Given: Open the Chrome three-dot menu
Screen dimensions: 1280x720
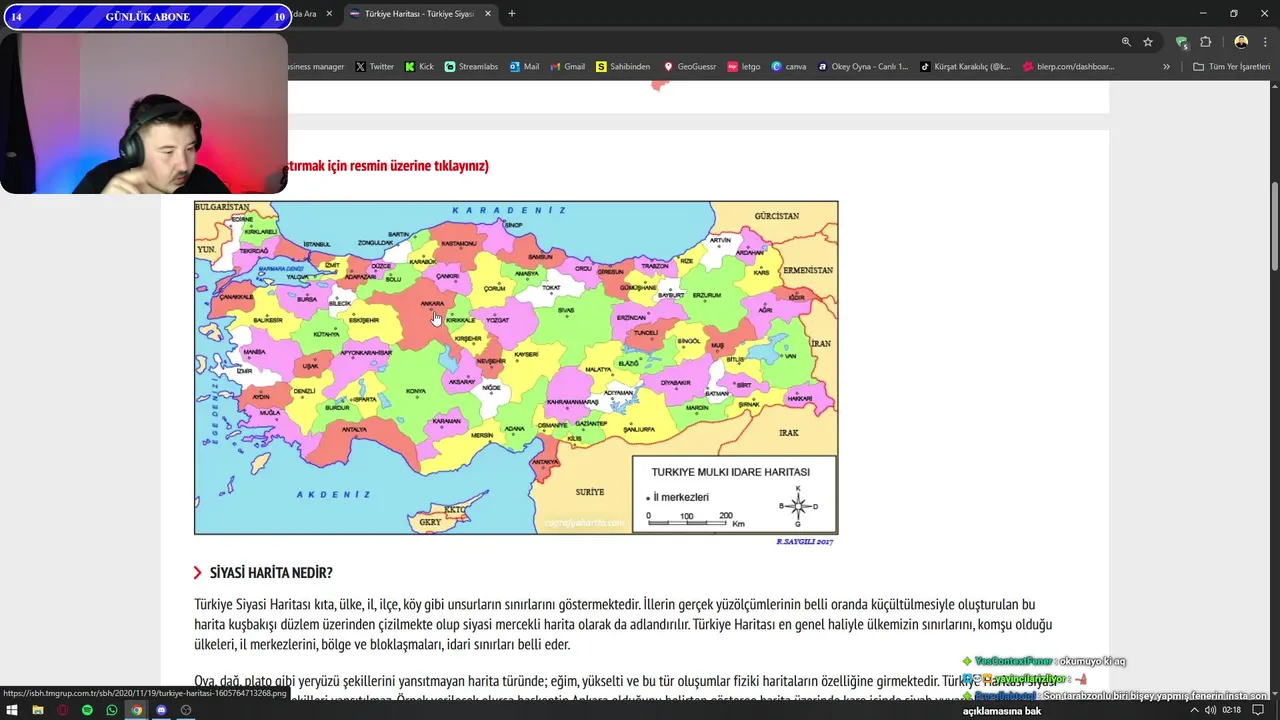Looking at the screenshot, I should coord(1265,42).
